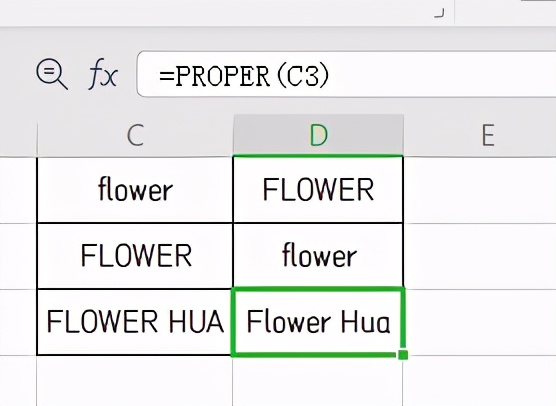The image size is (556, 406).
Task: Select empty column E cell beside Flower Hua
Action: pyautogui.click(x=480, y=322)
